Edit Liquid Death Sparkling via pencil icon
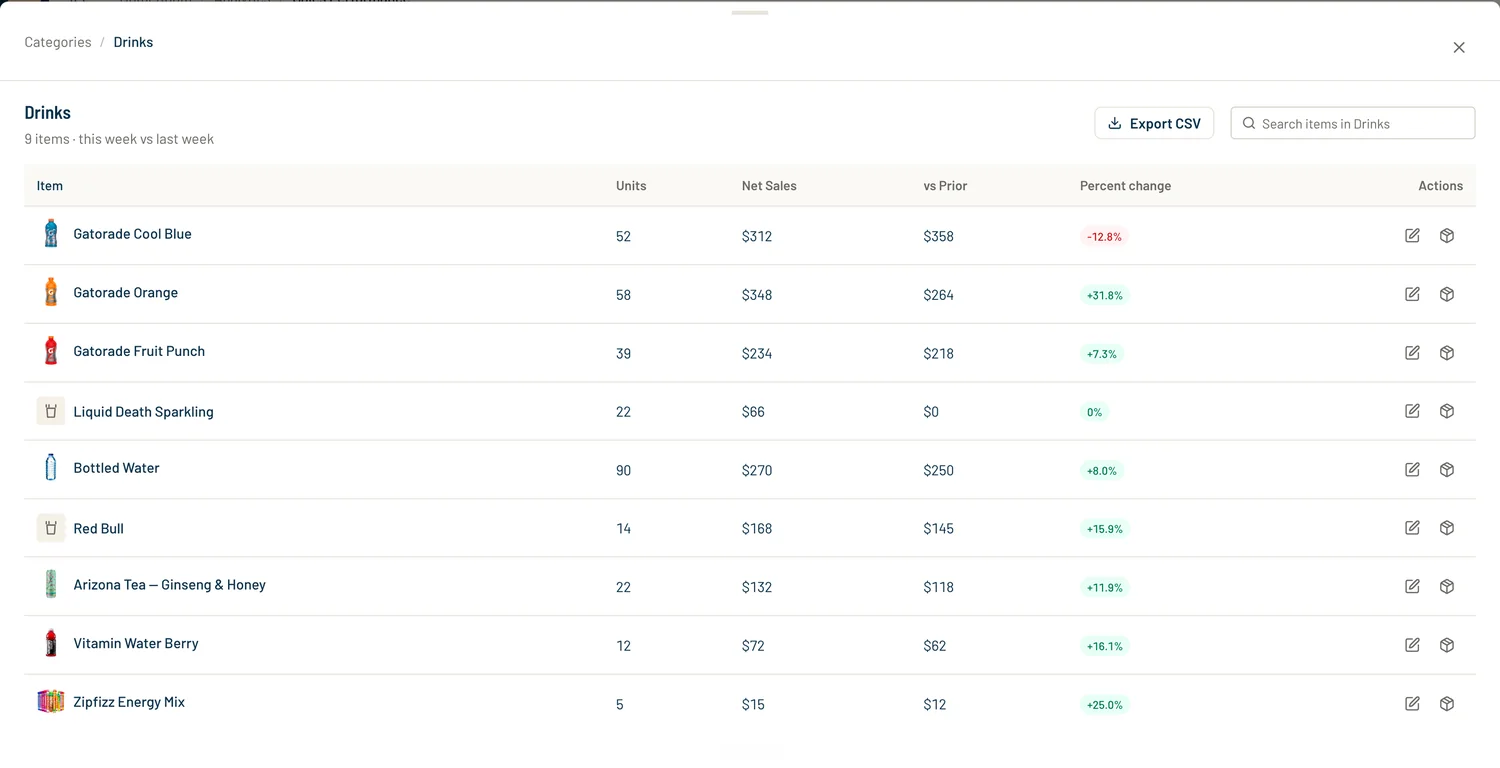Image resolution: width=1500 pixels, height=768 pixels. tap(1412, 411)
